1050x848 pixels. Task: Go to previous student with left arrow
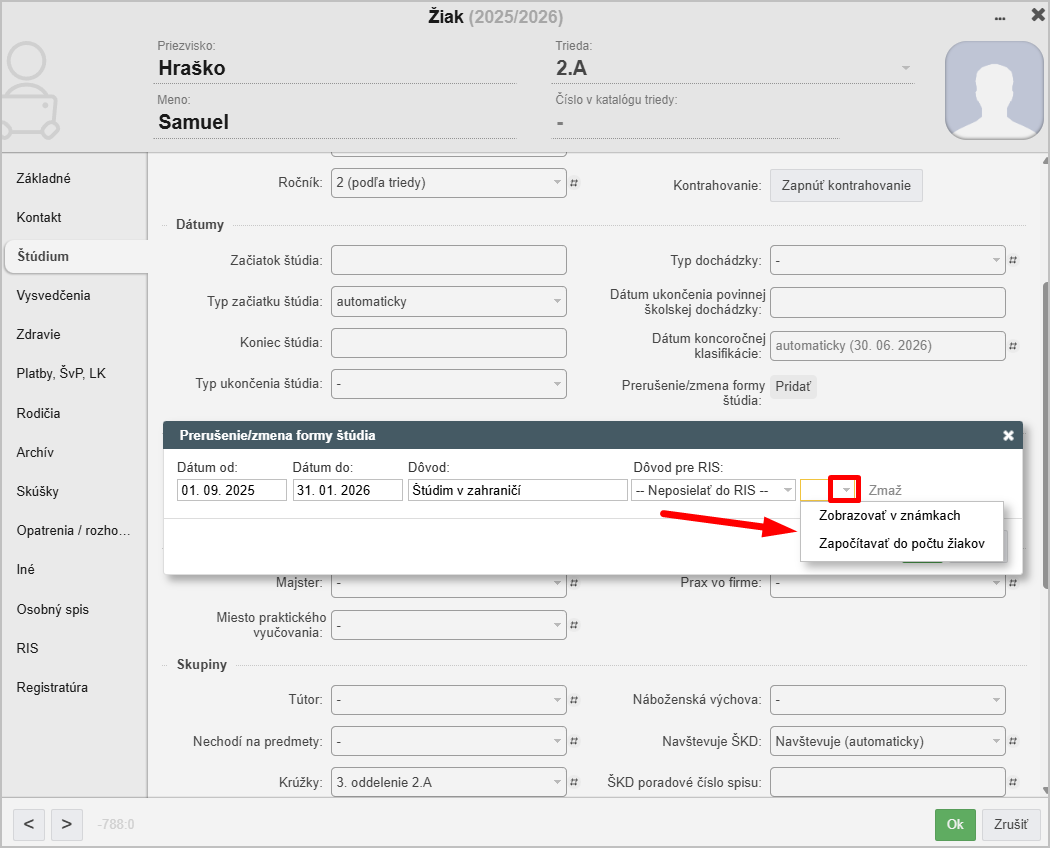[x=28, y=824]
